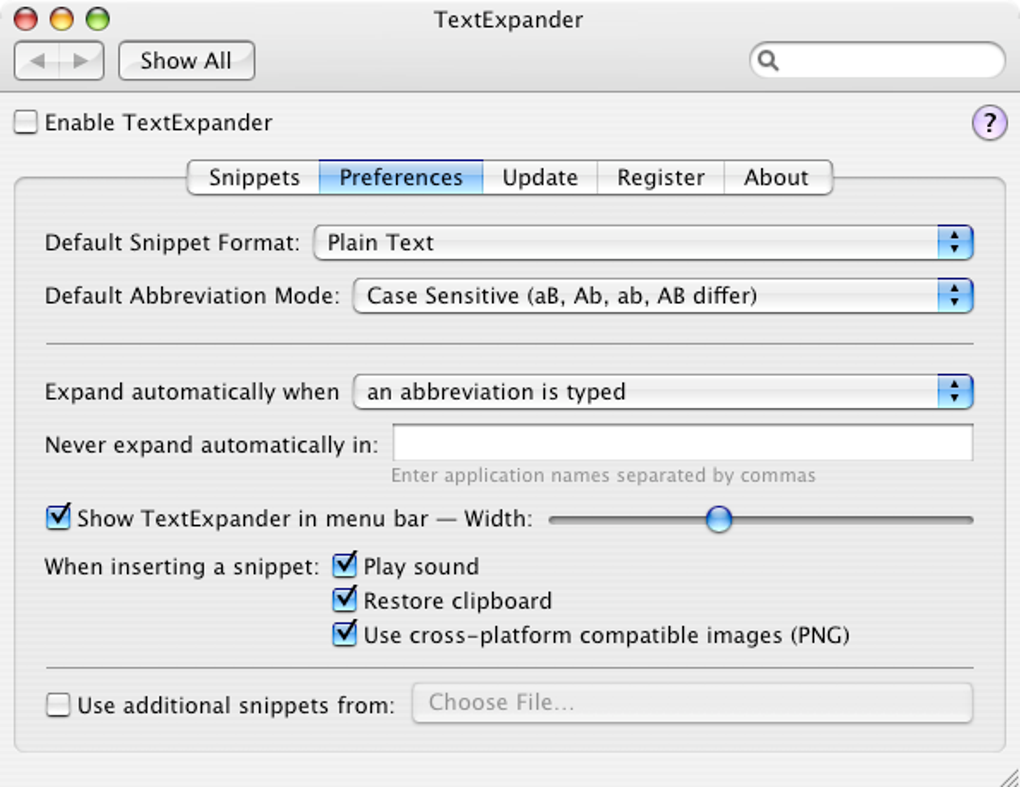Image resolution: width=1020 pixels, height=787 pixels.
Task: Click the menu bar Width slider knob
Action: coord(718,519)
